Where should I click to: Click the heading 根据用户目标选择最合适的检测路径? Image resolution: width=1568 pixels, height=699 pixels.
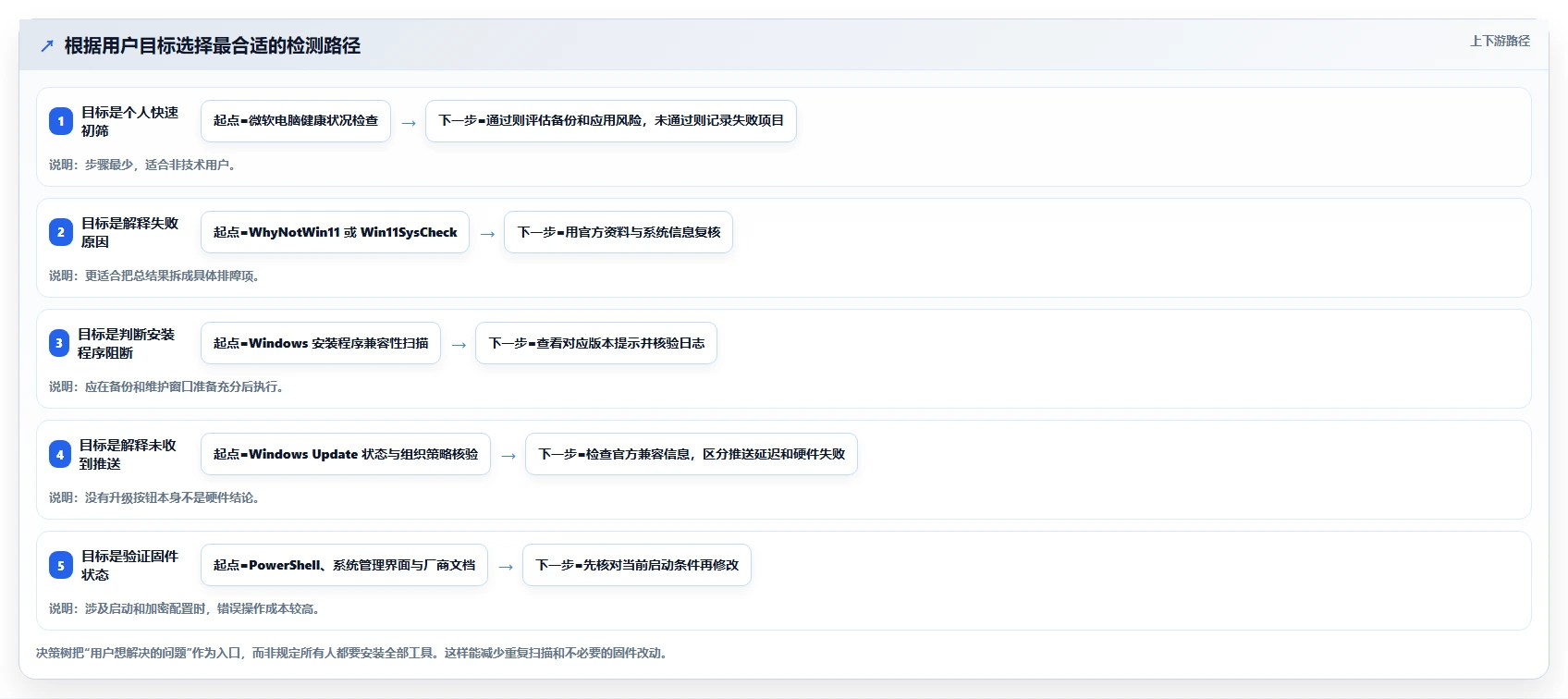click(x=213, y=45)
